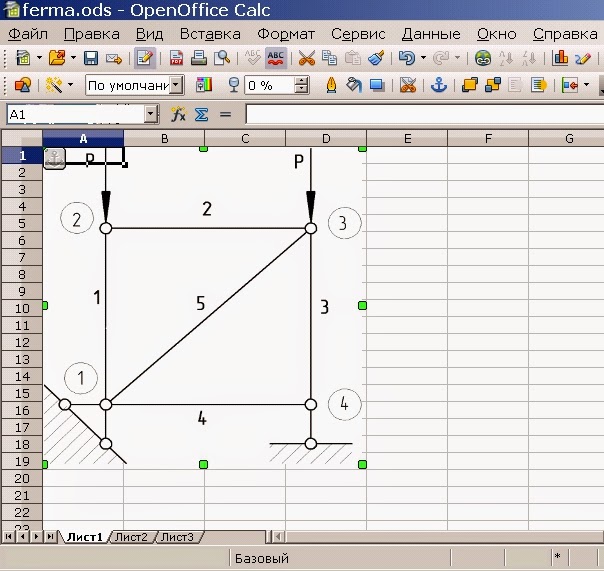
Task: Change anchor with the toolbar anchor icon
Action: point(439,85)
